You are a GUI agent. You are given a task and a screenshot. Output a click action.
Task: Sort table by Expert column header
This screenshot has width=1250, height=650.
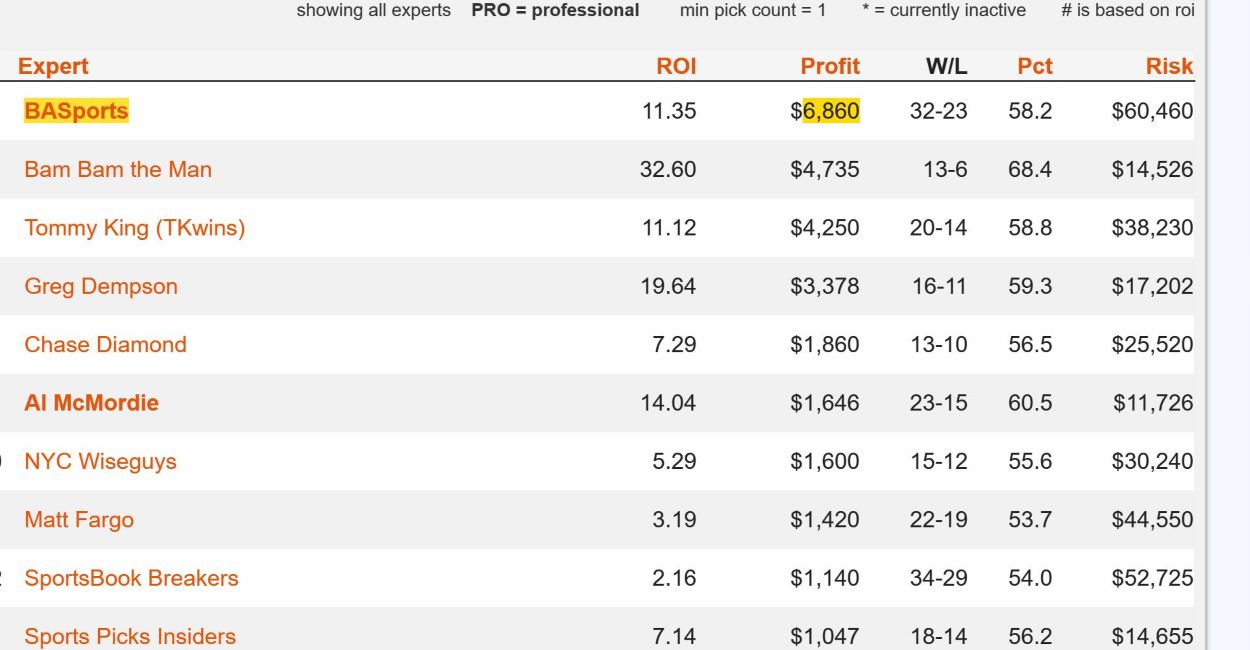53,66
